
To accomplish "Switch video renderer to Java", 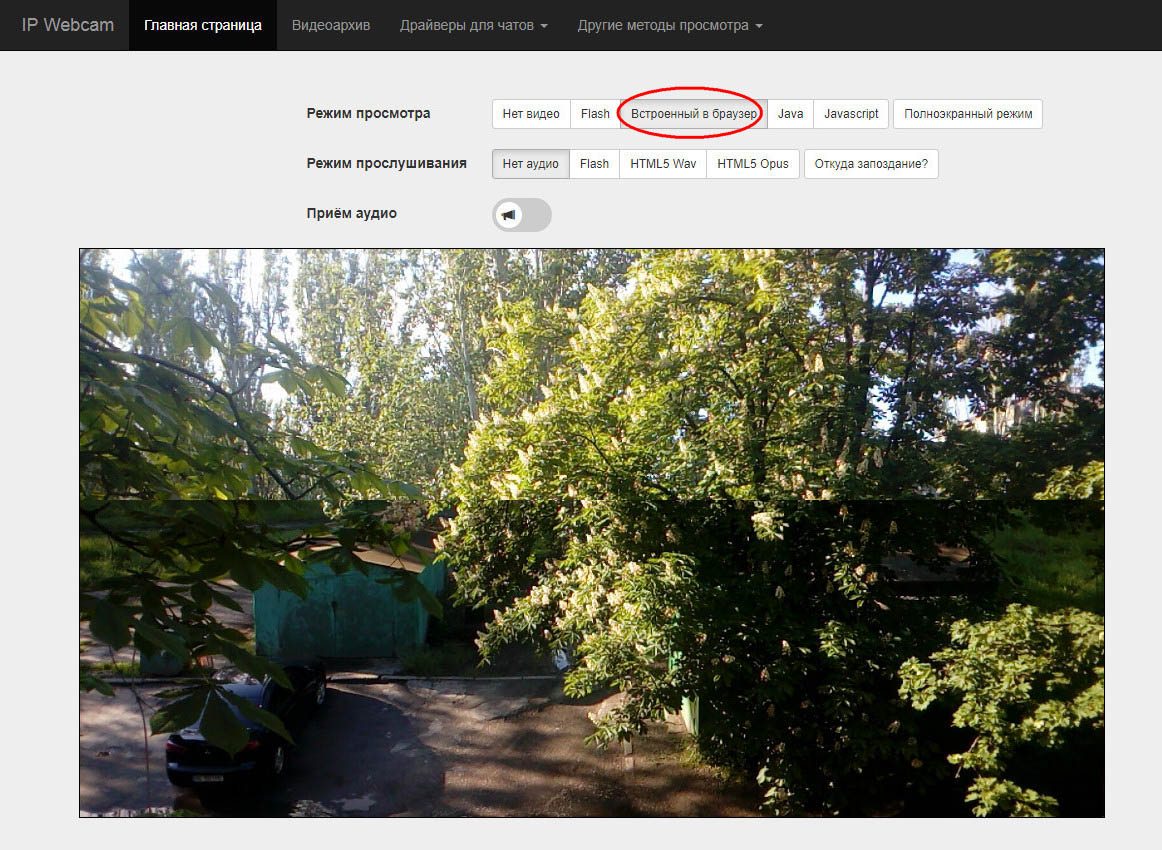I will click(x=791, y=114).
